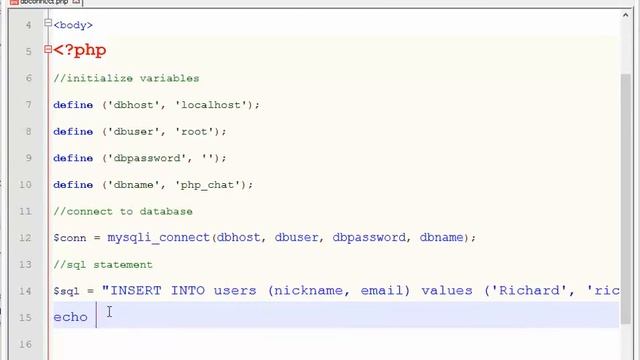Collapse the body tag fold marker
Screen dimensions: 640x360
pyautogui.click(x=48, y=23)
